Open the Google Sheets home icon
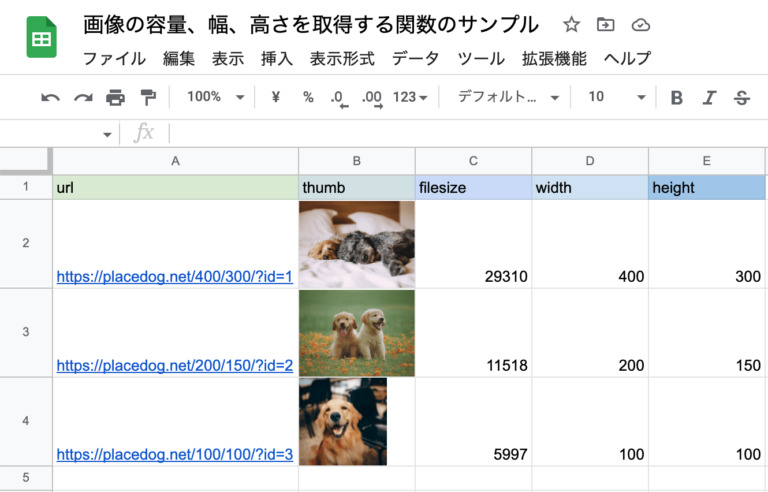Image resolution: width=768 pixels, height=492 pixels. 41,37
